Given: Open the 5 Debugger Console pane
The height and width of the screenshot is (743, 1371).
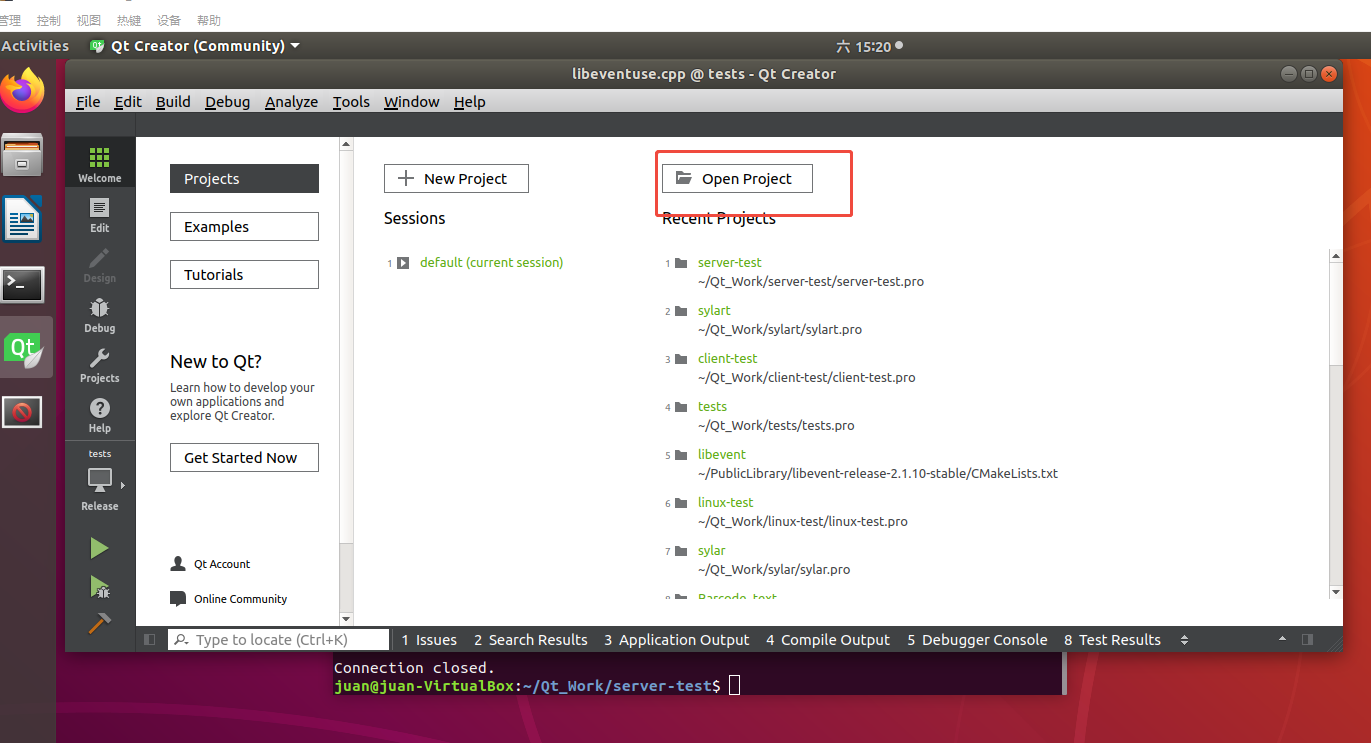Looking at the screenshot, I should (978, 640).
